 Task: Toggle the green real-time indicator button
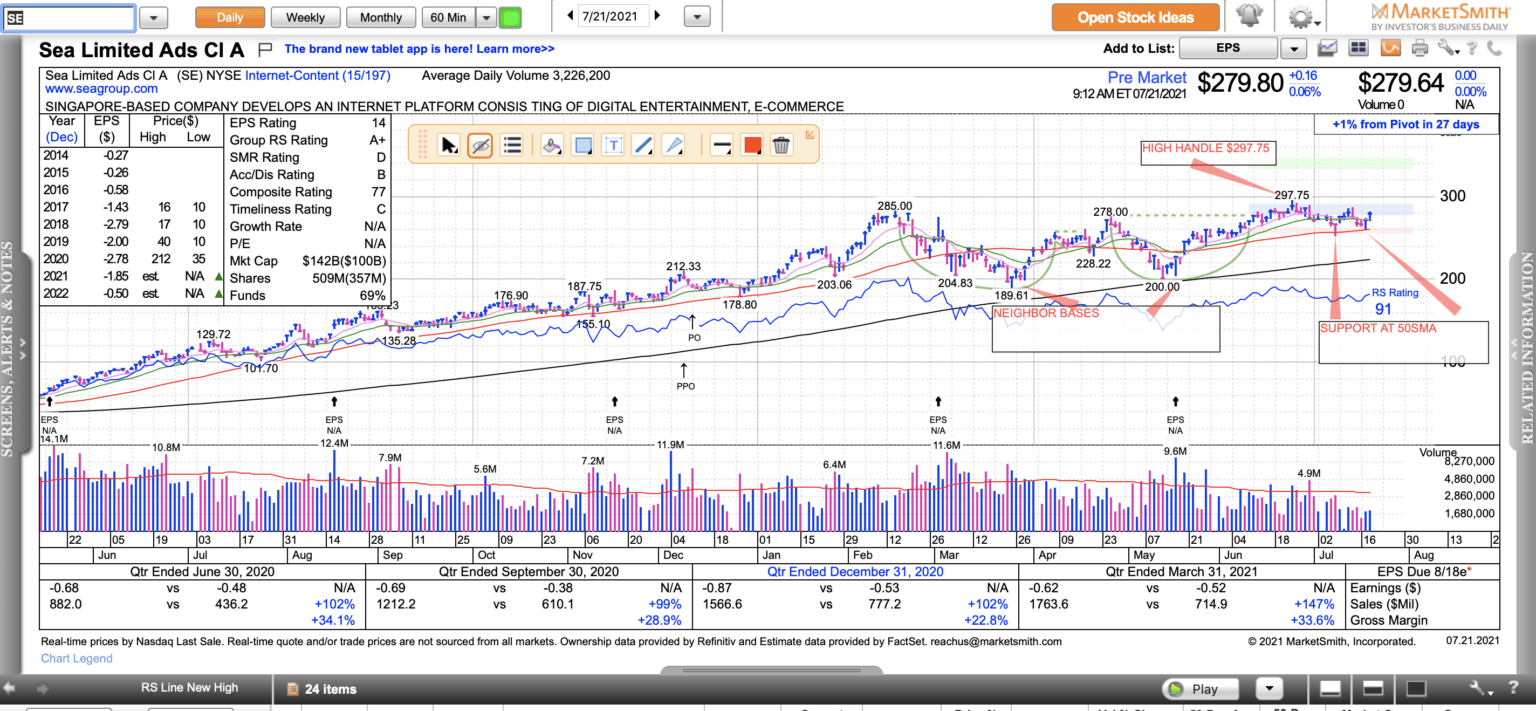click(510, 17)
